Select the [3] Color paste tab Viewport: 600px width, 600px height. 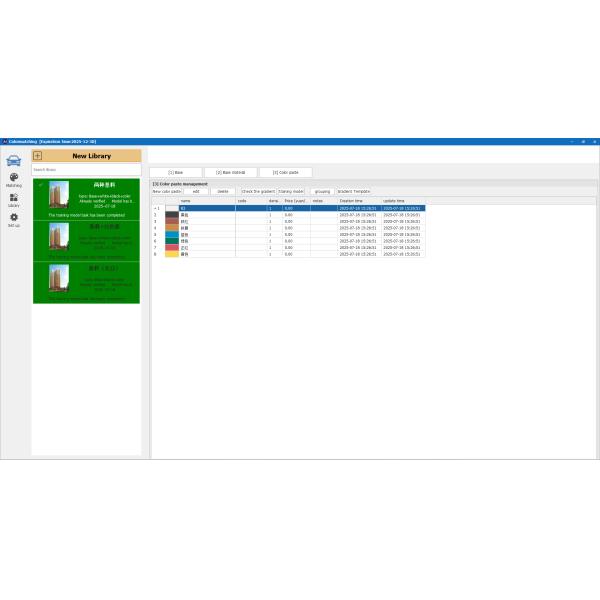tap(285, 172)
